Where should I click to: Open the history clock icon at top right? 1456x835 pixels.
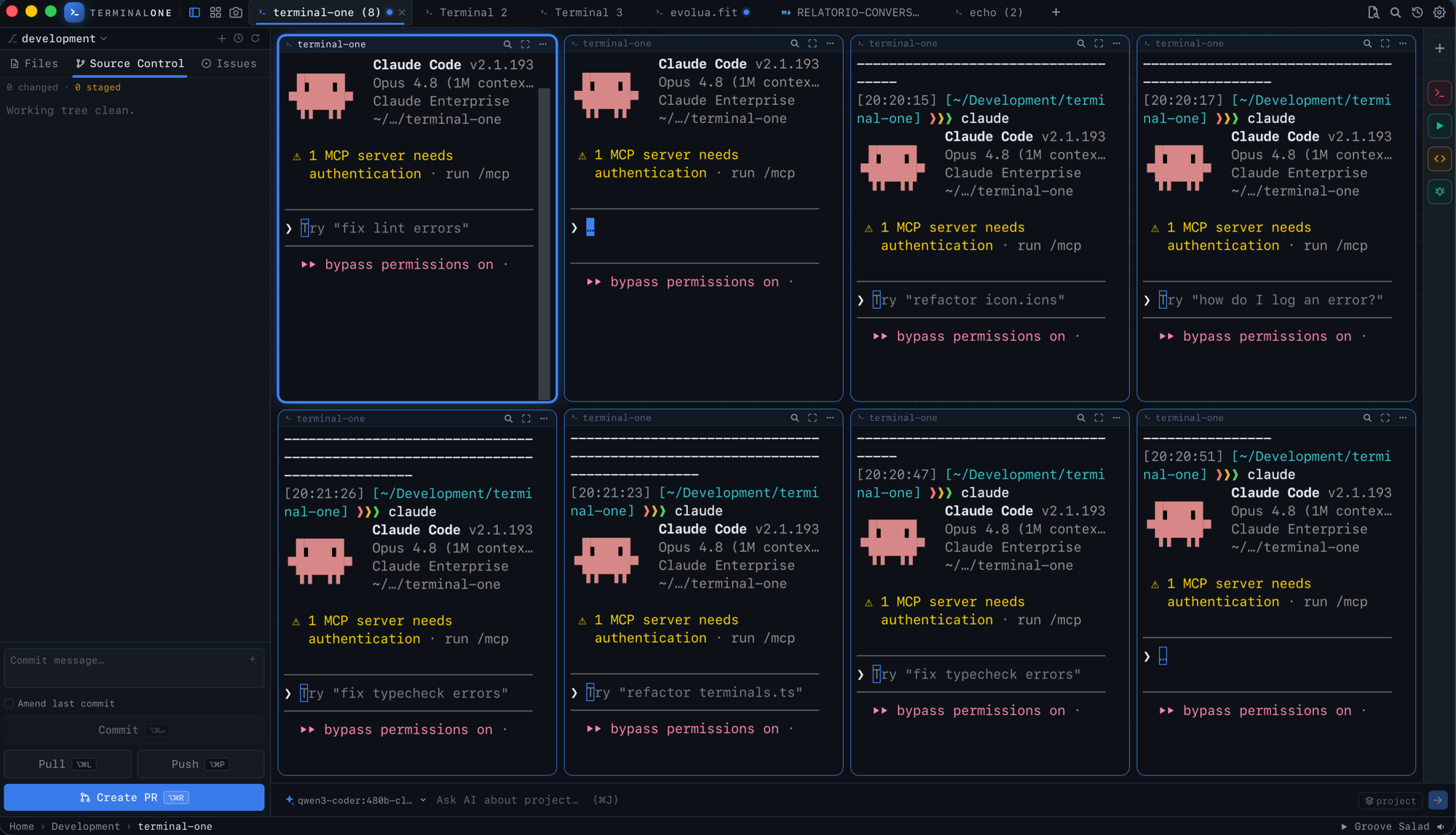pyautogui.click(x=1417, y=12)
